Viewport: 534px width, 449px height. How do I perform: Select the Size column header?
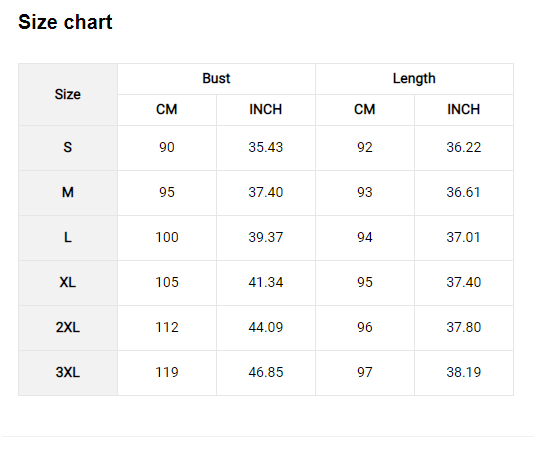pos(68,94)
